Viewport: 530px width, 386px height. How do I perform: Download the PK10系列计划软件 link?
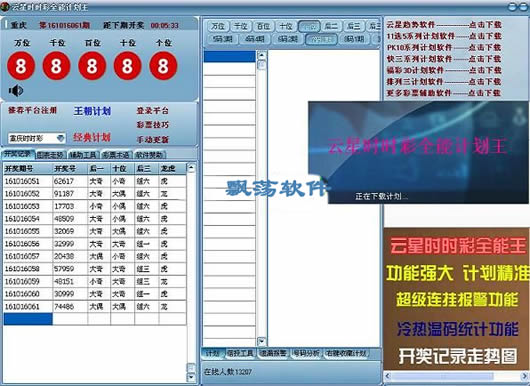[x=444, y=48]
